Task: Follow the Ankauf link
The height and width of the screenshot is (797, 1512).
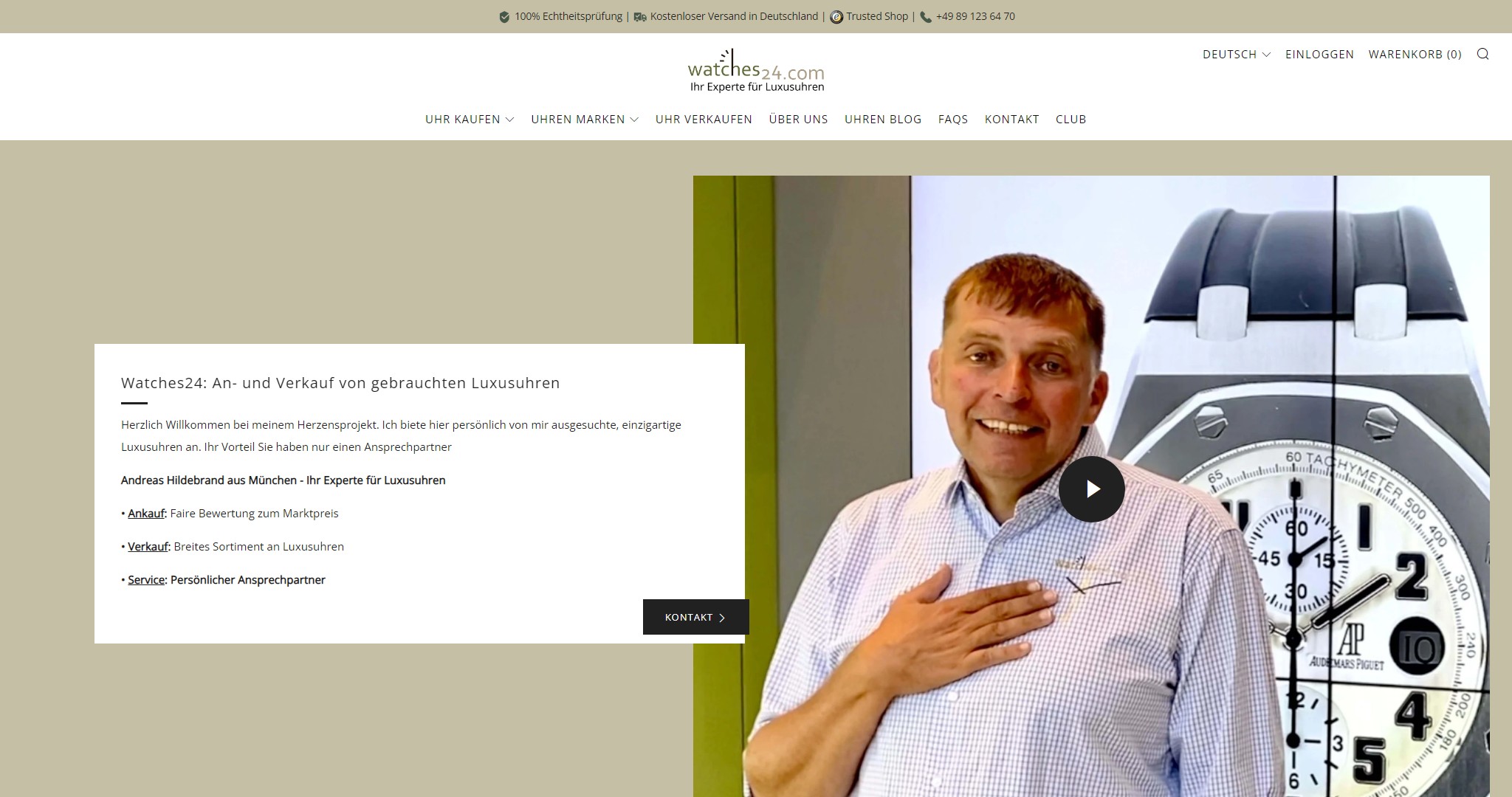Action: pos(146,513)
